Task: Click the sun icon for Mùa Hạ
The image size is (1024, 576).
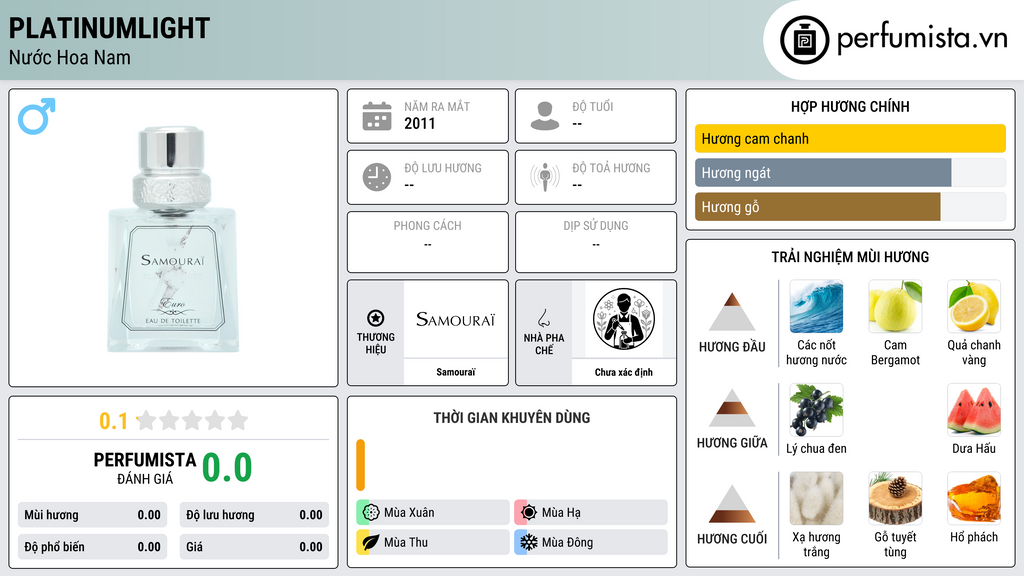Action: [x=529, y=513]
